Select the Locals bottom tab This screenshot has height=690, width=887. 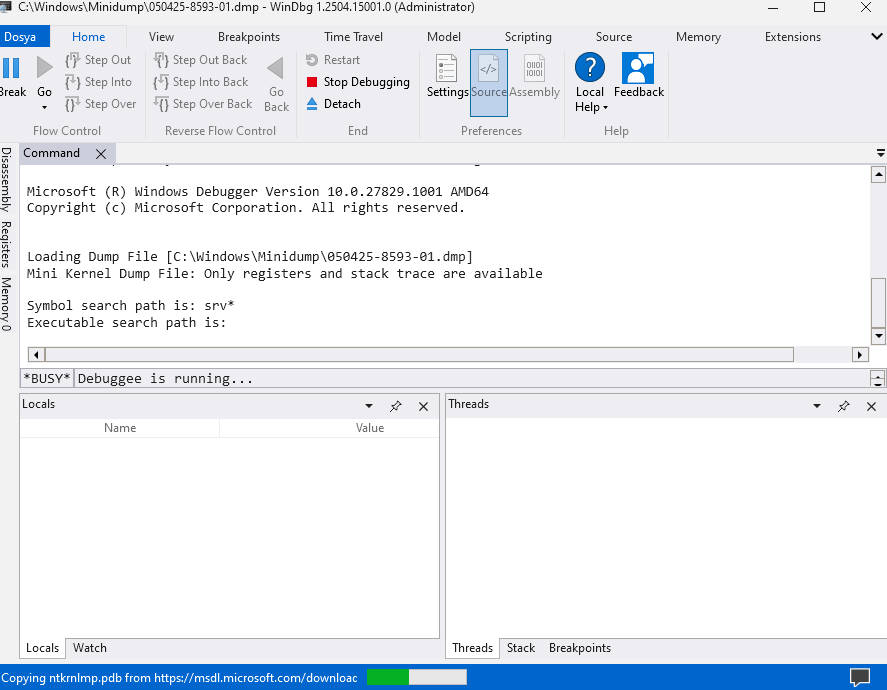click(42, 648)
